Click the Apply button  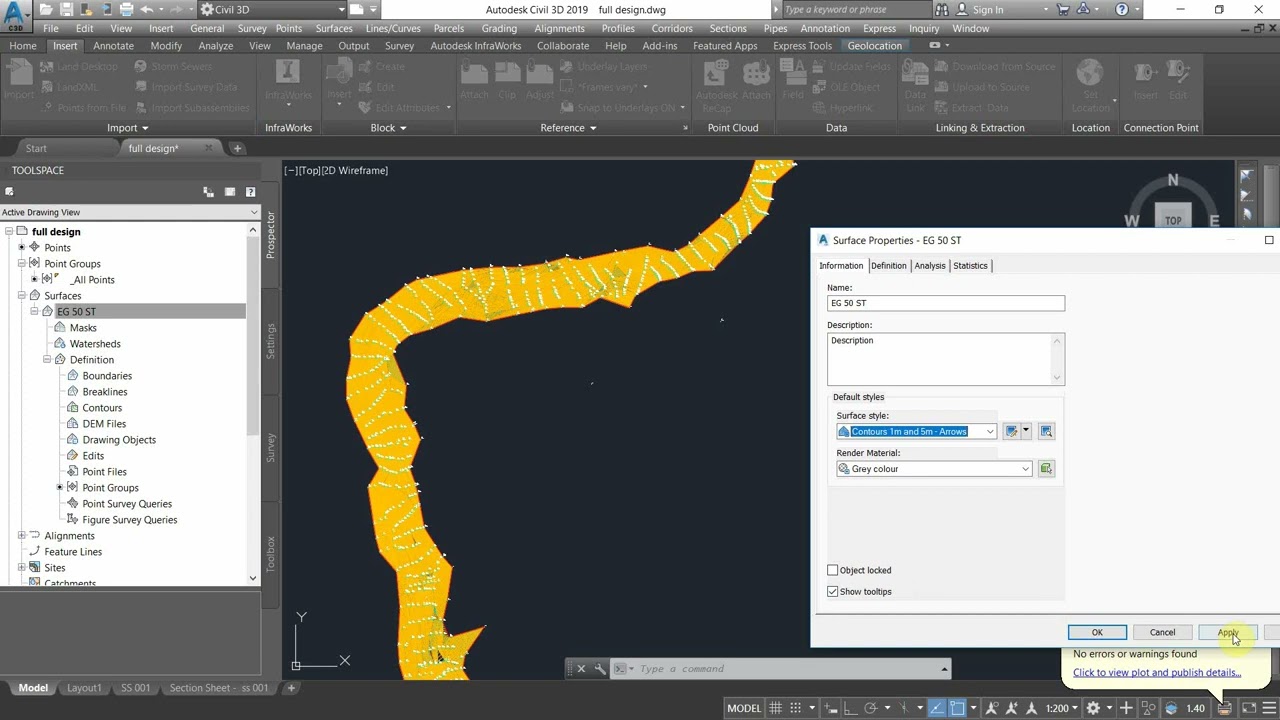(1228, 632)
